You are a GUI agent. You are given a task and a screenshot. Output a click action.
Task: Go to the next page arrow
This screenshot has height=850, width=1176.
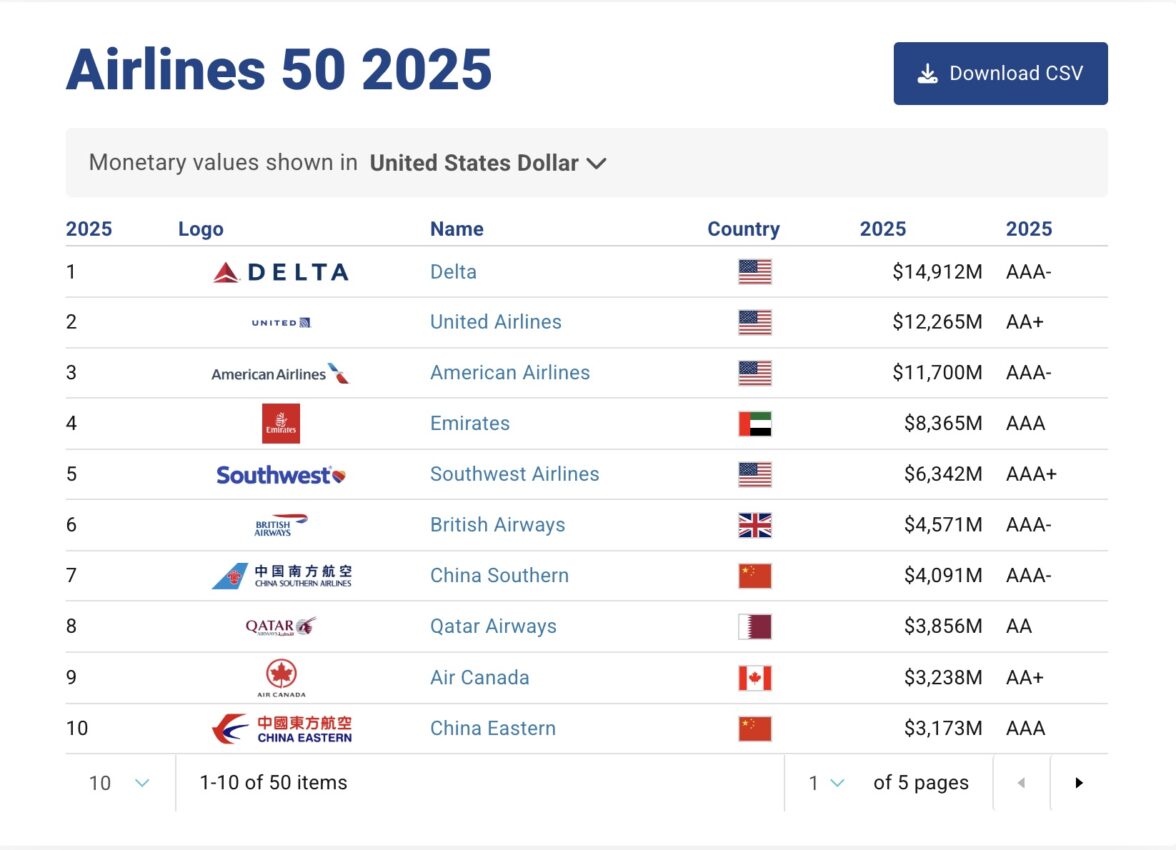[x=1079, y=783]
